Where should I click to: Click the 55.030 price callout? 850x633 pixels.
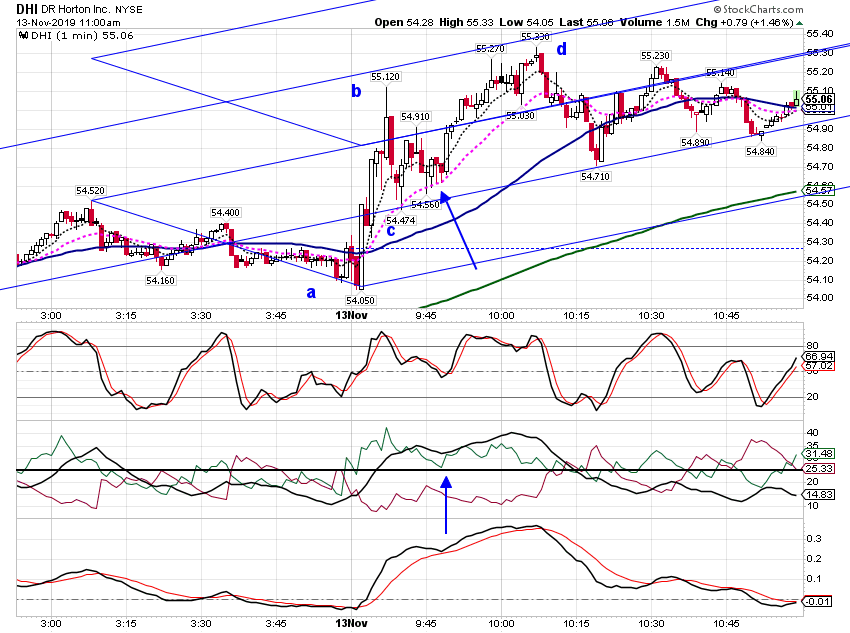520,115
